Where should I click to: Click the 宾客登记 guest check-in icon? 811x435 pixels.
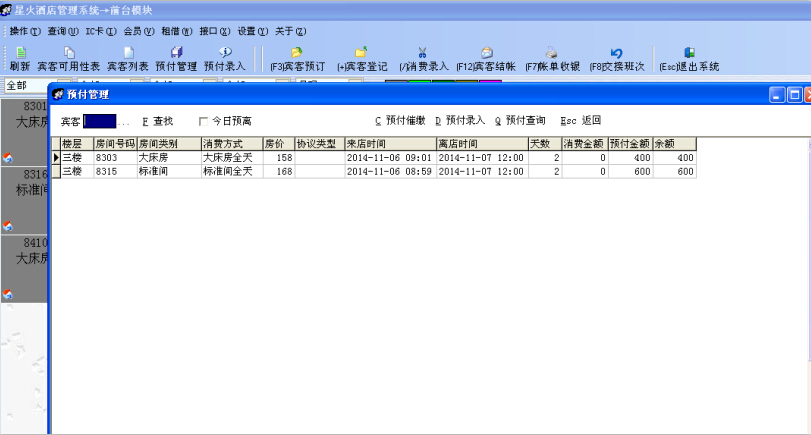[x=362, y=58]
